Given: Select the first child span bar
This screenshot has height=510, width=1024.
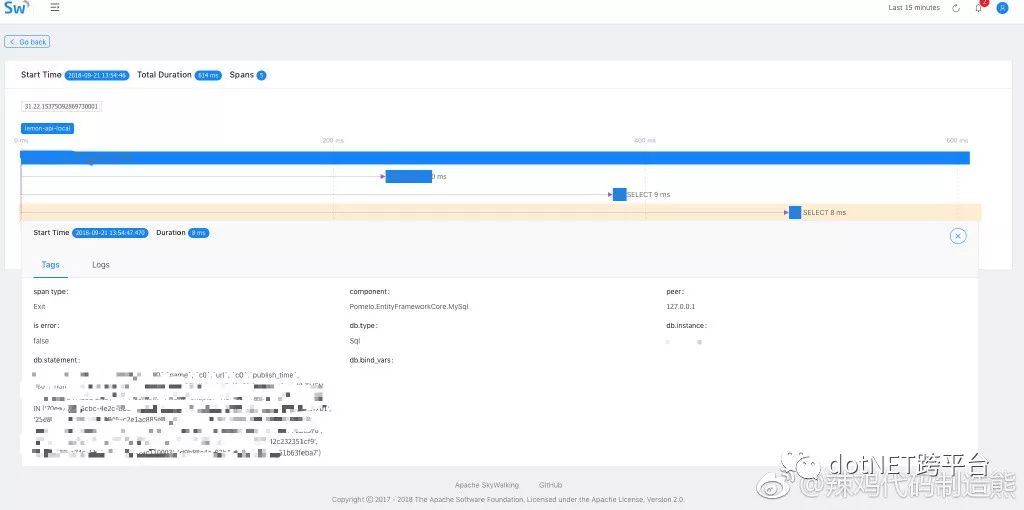Looking at the screenshot, I should [408, 176].
